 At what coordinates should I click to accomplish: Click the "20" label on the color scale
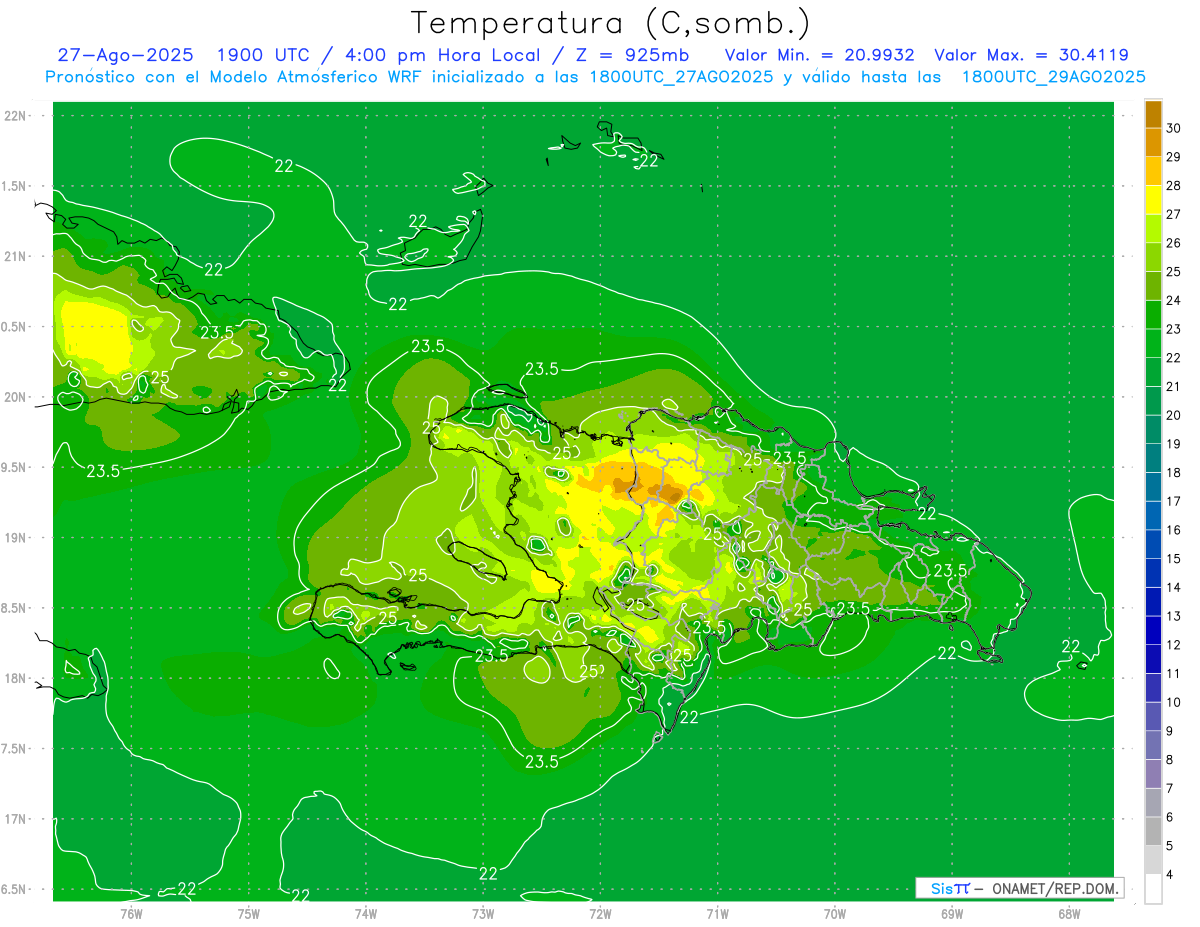pos(1174,415)
